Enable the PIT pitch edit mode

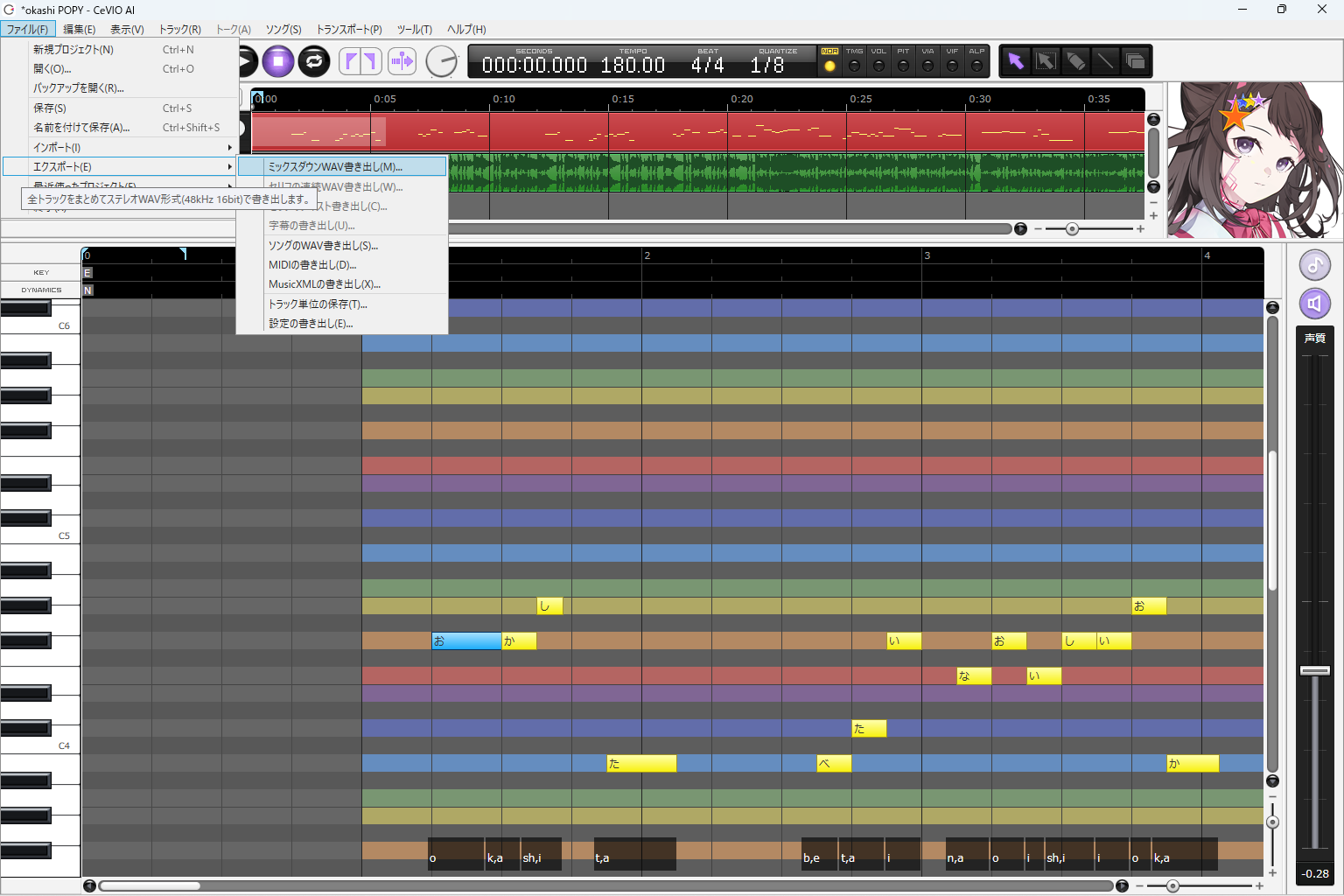[x=903, y=66]
